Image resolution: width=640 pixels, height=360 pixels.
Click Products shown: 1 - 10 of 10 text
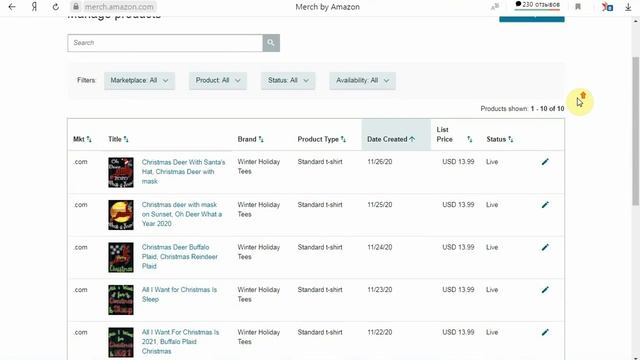pyautogui.click(x=522, y=109)
